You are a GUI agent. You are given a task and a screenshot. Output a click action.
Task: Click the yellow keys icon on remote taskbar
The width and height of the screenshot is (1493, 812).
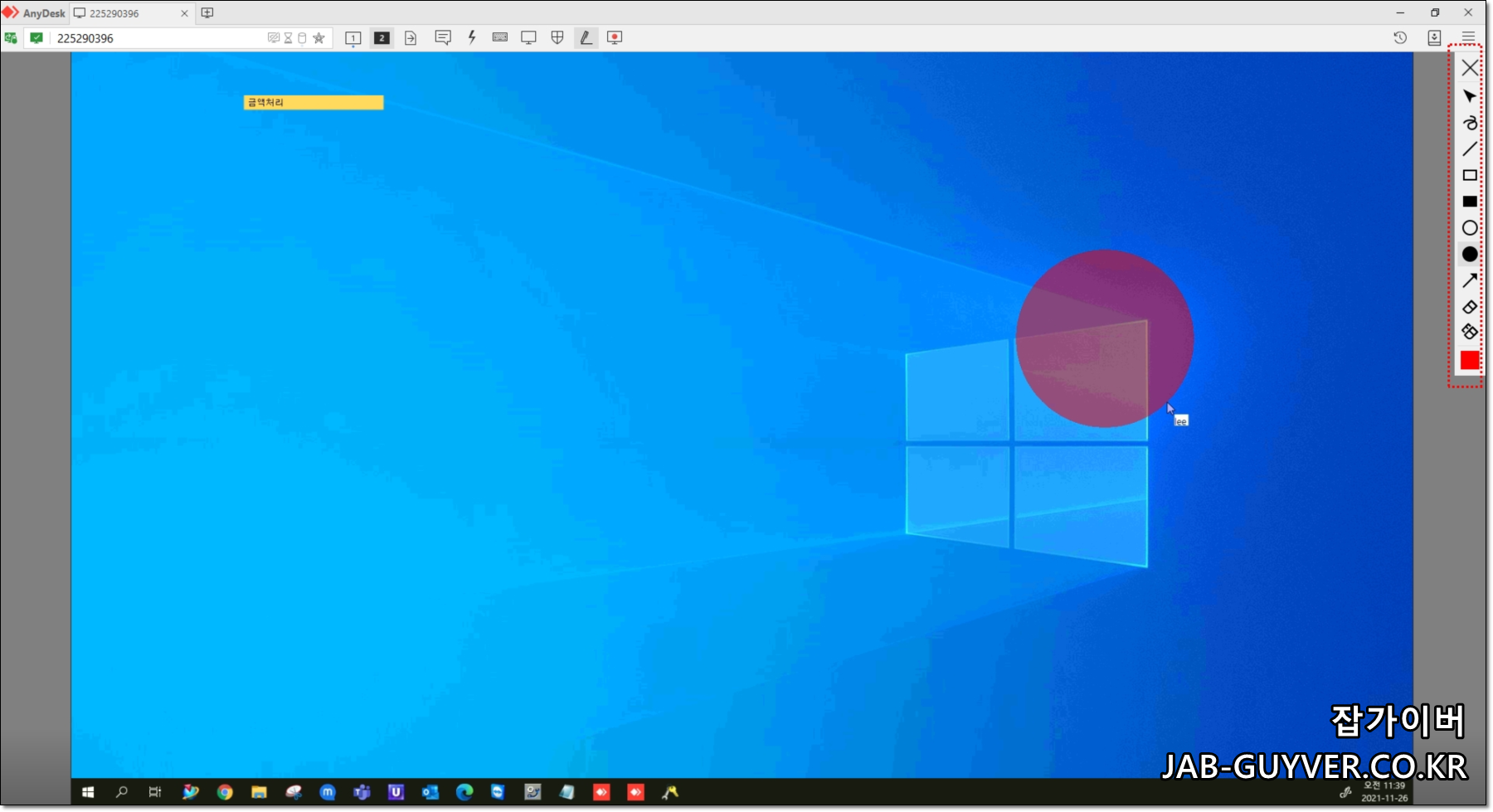[670, 792]
